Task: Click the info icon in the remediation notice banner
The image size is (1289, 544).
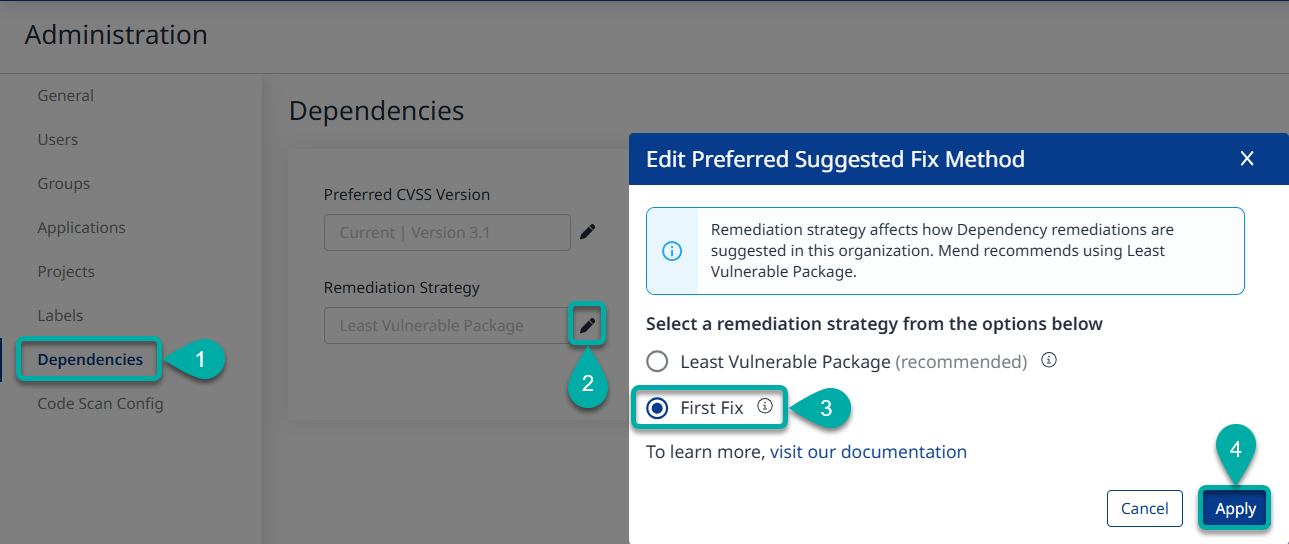Action: (673, 251)
